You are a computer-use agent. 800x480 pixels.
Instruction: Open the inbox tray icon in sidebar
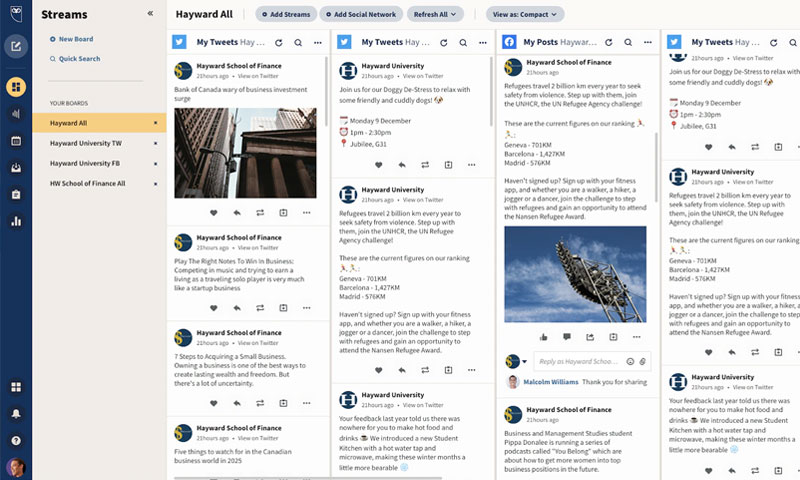[16, 168]
